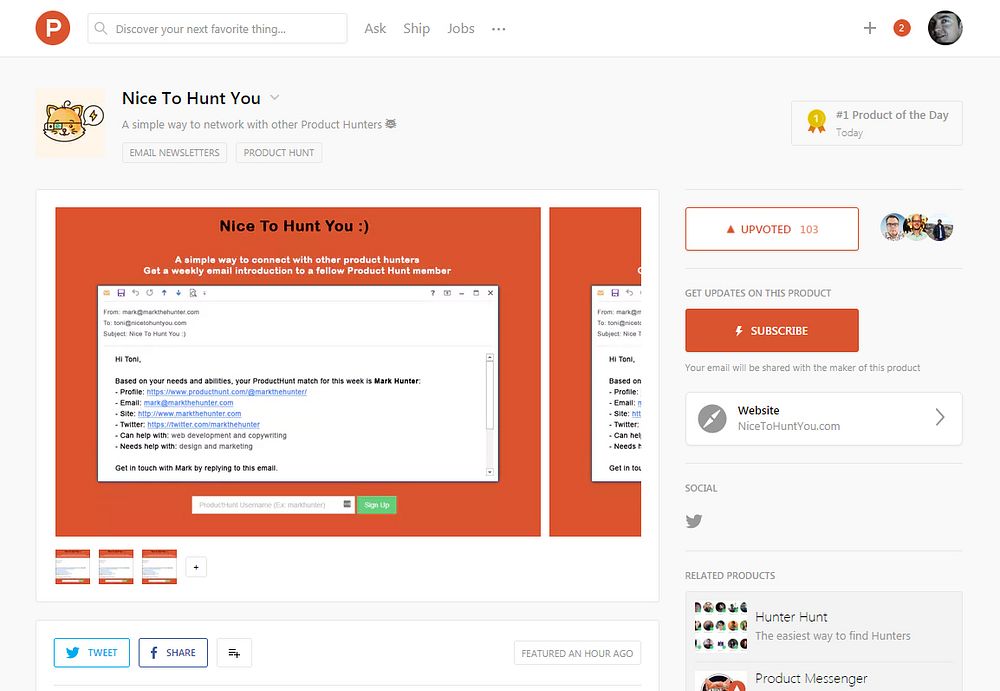Click the save disk icon in screenshot email toolbar
The height and width of the screenshot is (691, 1000).
click(121, 293)
